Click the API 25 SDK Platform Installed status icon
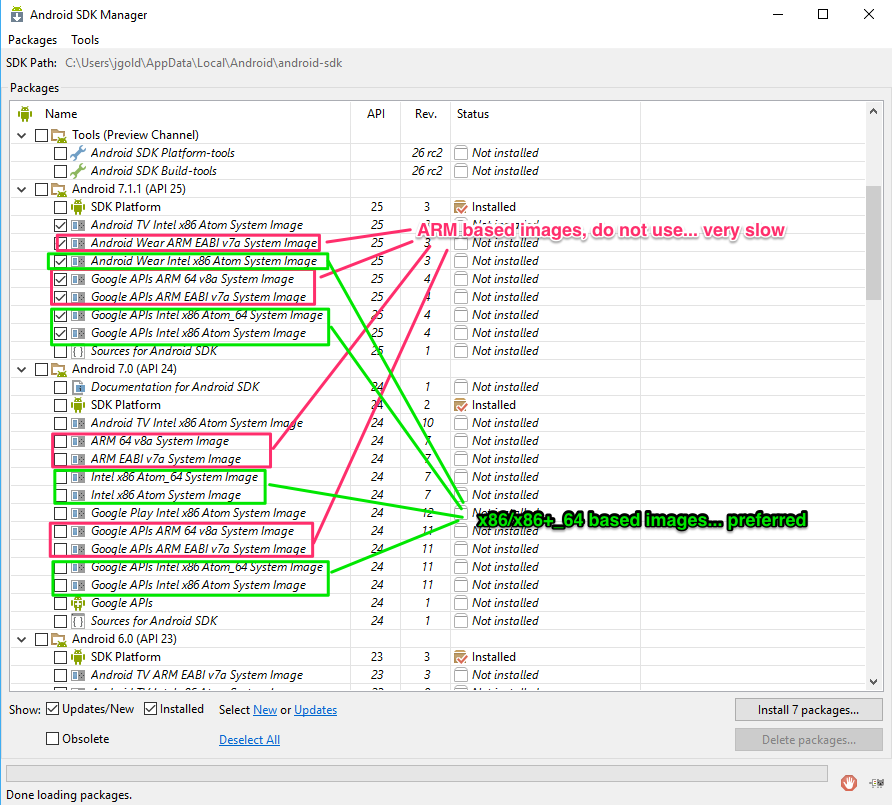The image size is (892, 805). point(460,207)
